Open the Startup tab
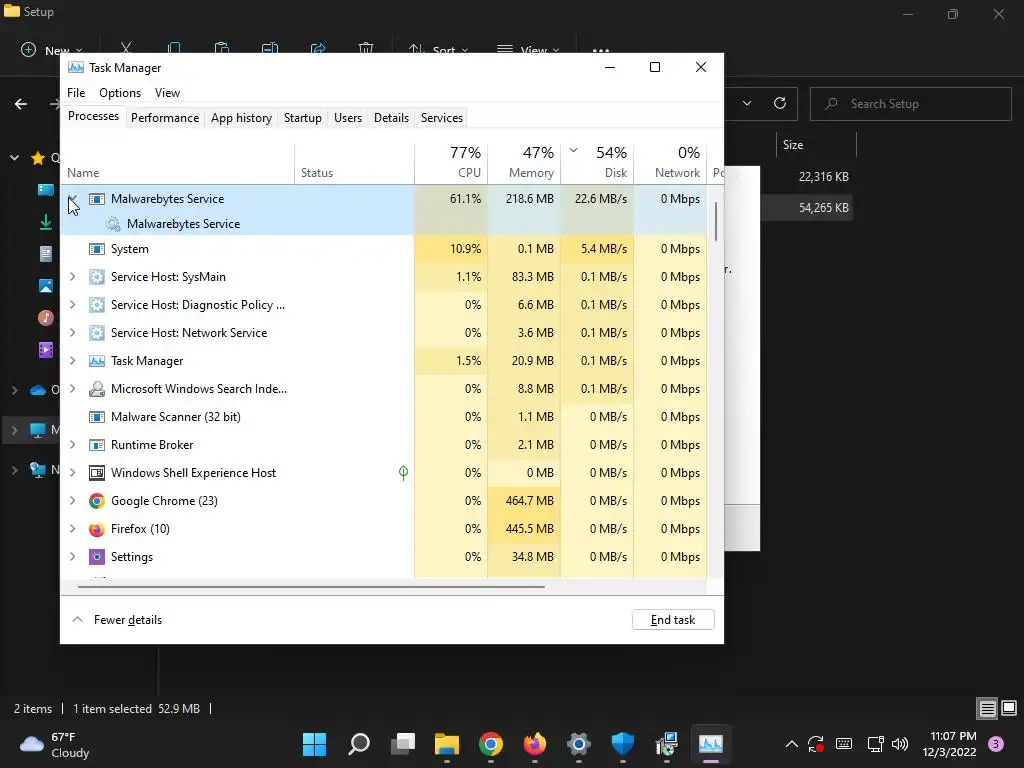The width and height of the screenshot is (1024, 768). 302,118
